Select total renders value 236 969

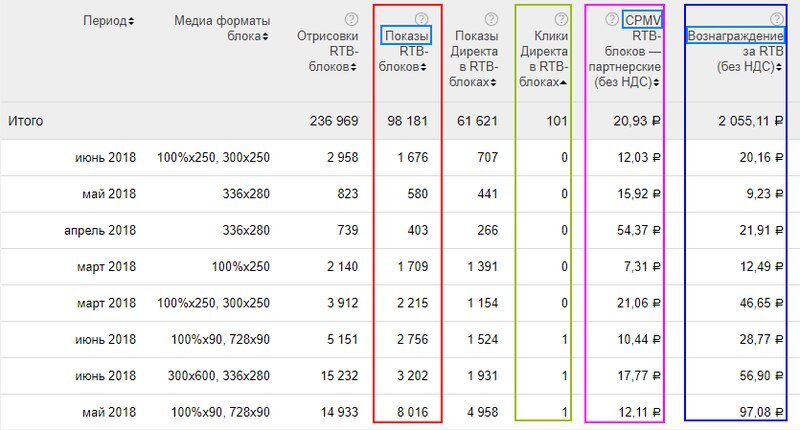334,121
